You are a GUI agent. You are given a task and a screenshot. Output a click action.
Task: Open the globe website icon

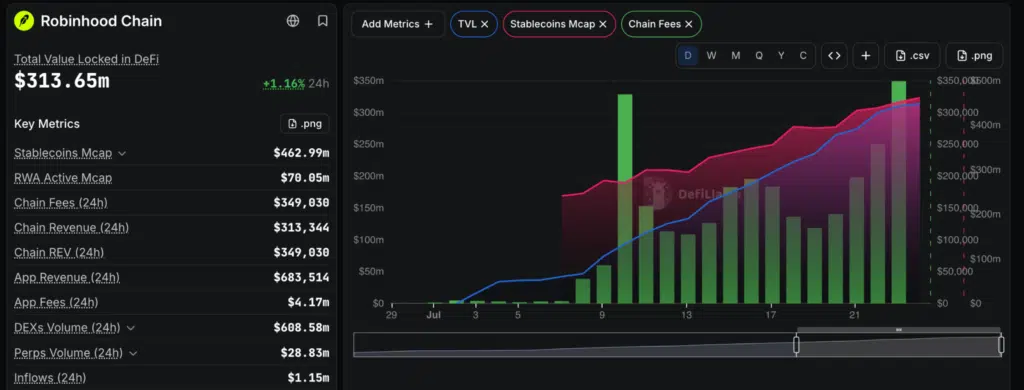tap(293, 21)
